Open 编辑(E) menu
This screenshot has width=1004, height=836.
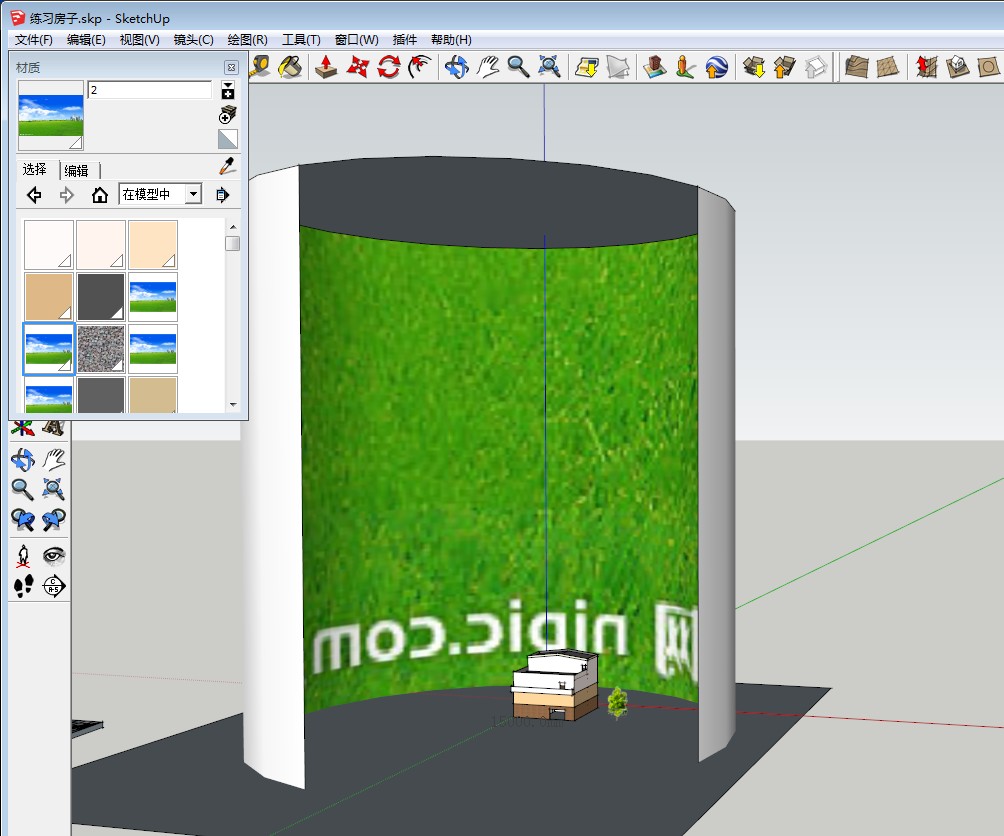(x=86, y=40)
